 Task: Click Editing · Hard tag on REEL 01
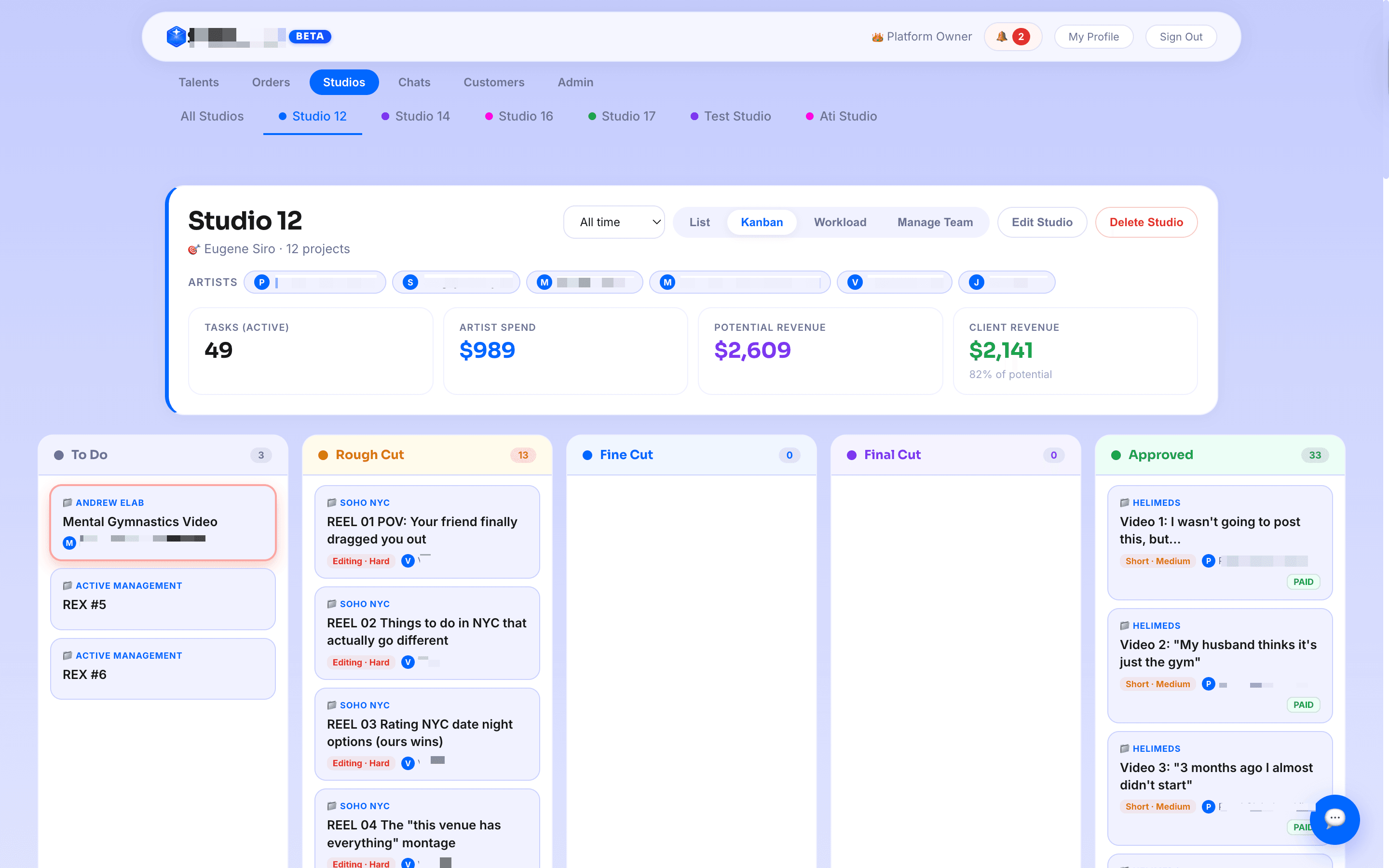click(x=360, y=561)
